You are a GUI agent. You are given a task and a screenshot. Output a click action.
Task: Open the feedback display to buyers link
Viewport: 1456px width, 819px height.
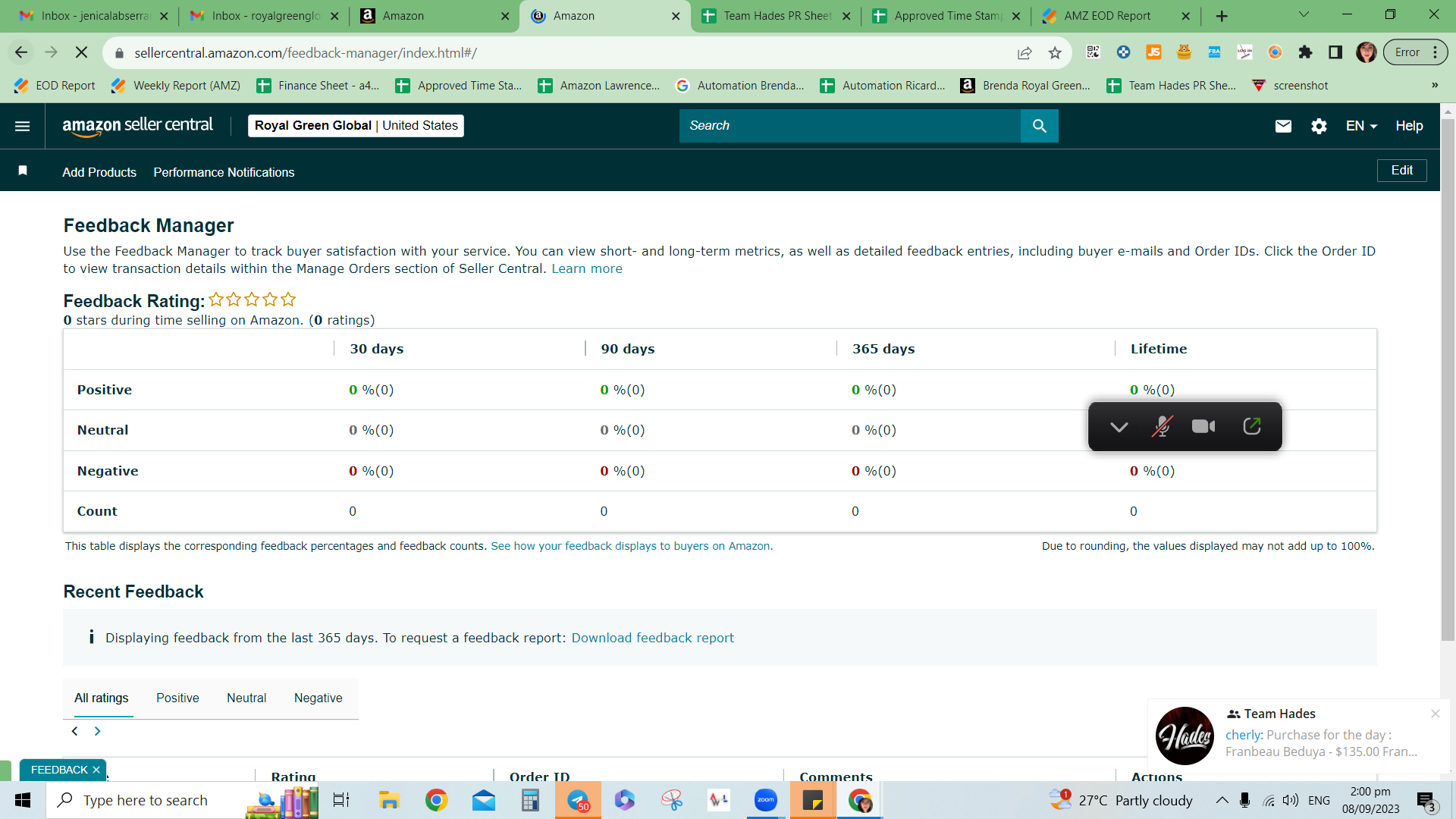pyautogui.click(x=630, y=546)
